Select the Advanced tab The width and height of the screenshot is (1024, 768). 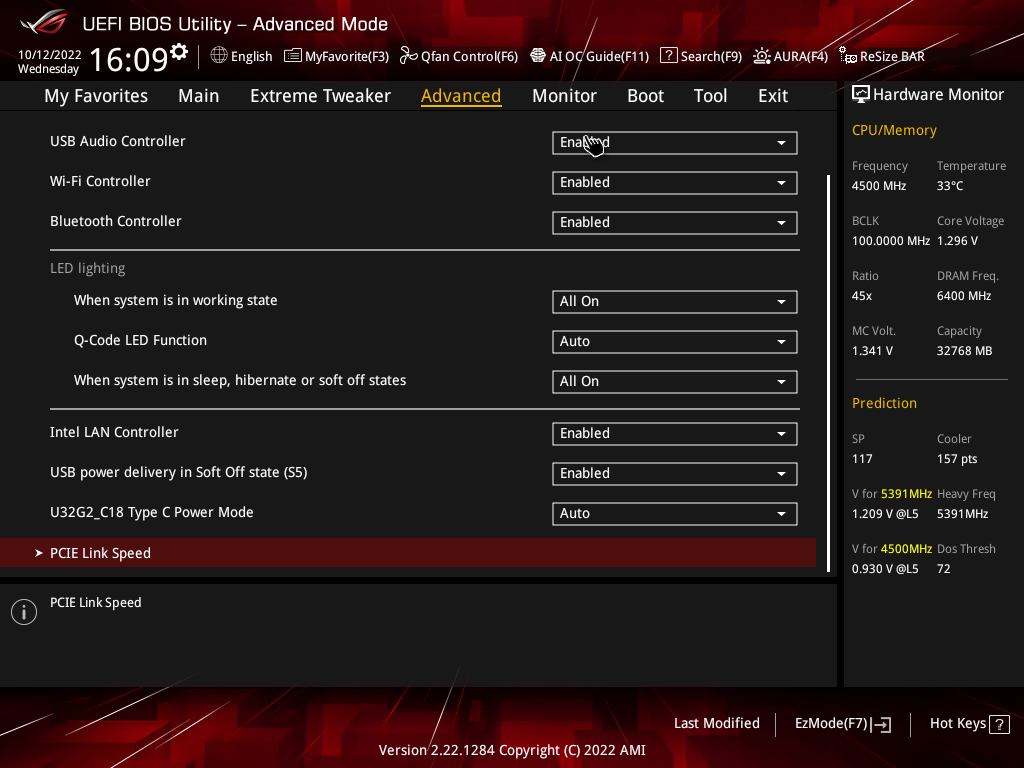461,96
